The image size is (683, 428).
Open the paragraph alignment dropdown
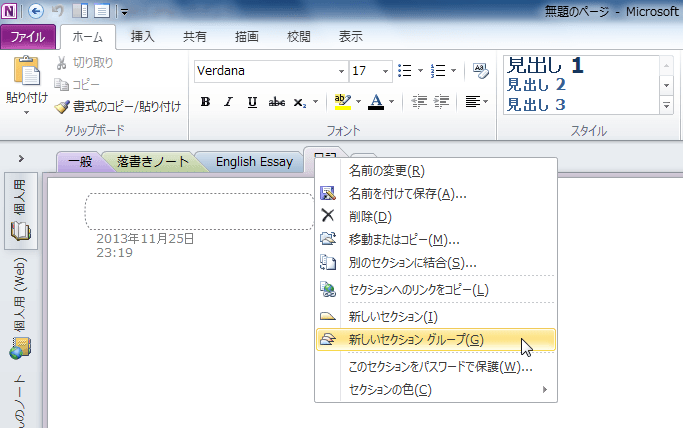477,102
